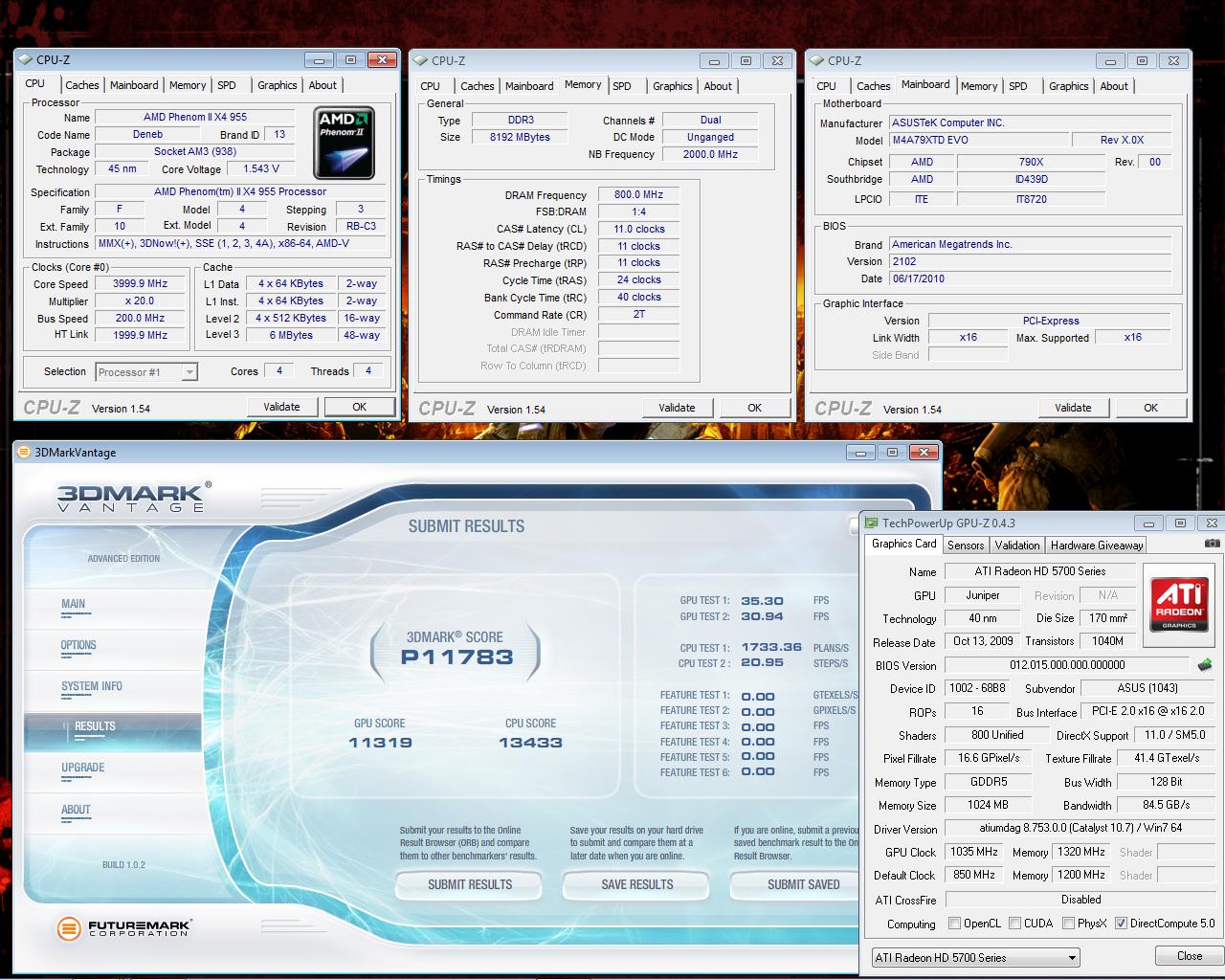Open UPGRADE in 3DMark Vantage sidebar
Screen dimensions: 1225x980
(x=83, y=768)
